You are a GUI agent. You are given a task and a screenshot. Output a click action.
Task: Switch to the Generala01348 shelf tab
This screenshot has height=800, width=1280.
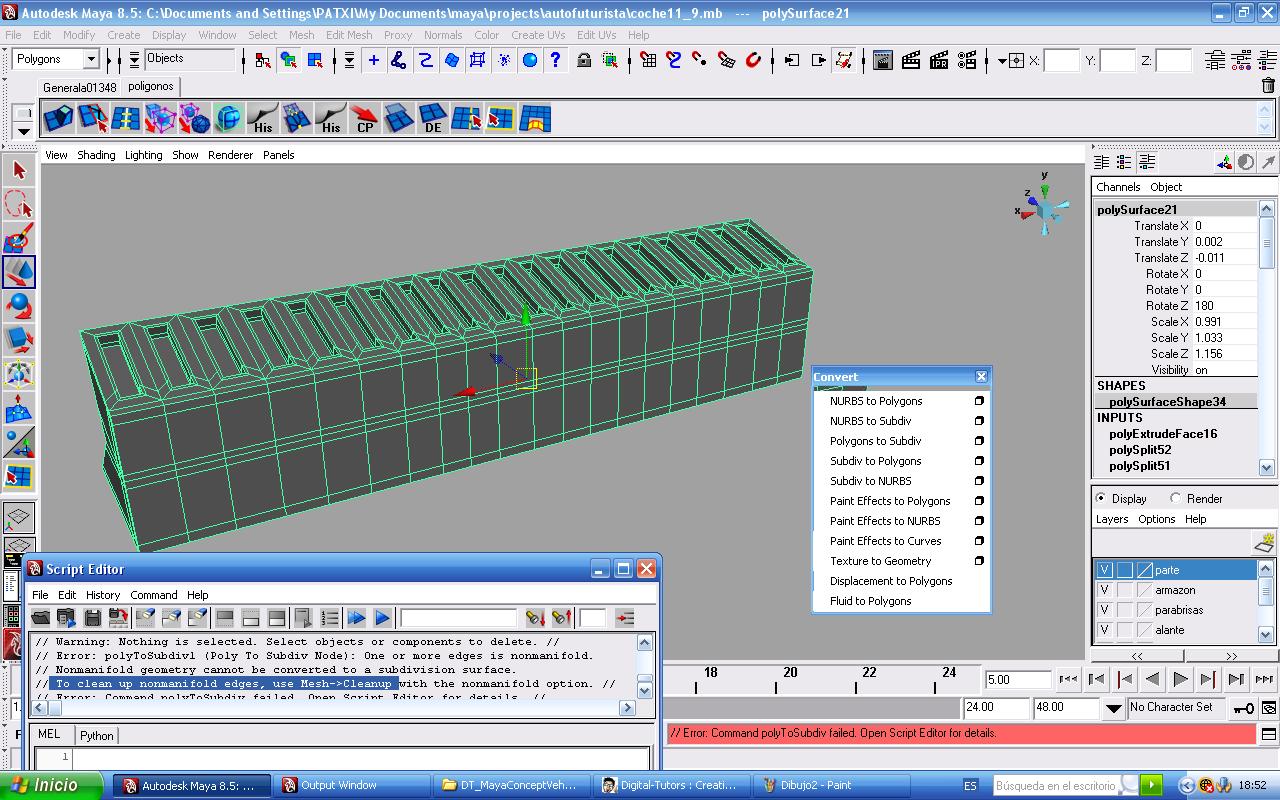click(x=79, y=87)
